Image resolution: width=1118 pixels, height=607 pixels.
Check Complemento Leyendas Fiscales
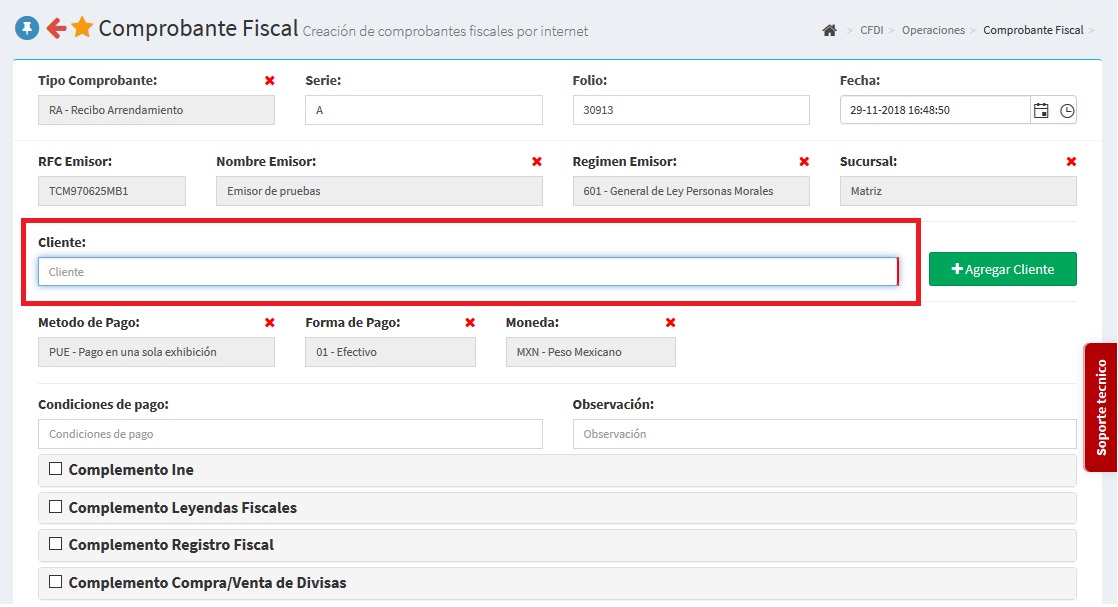pos(56,507)
